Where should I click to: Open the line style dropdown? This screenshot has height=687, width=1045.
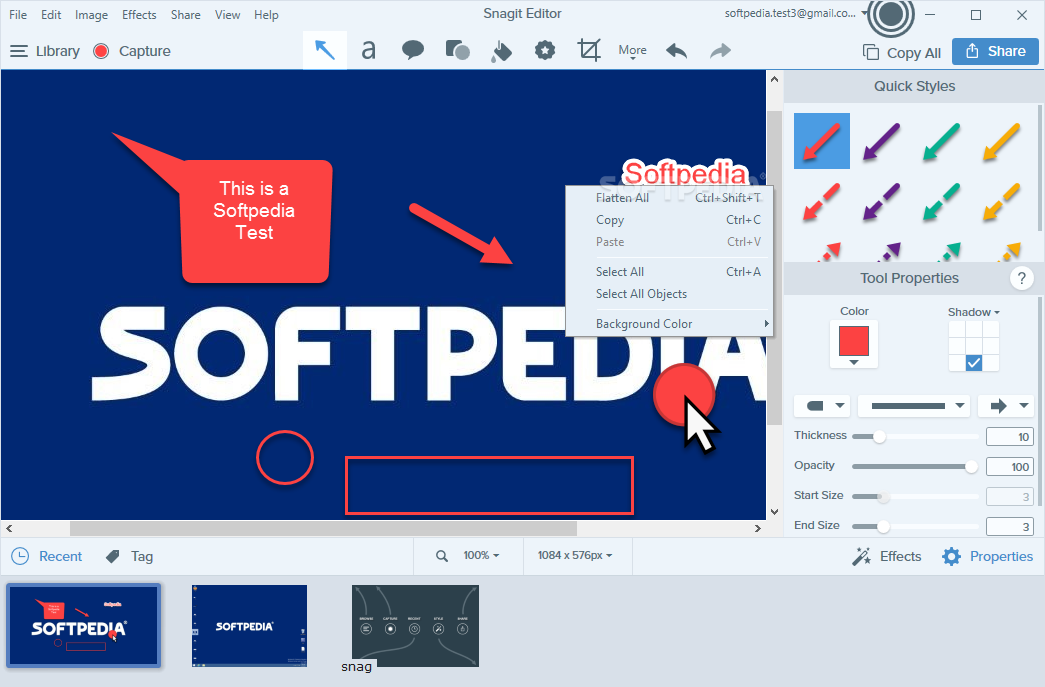pyautogui.click(x=916, y=405)
